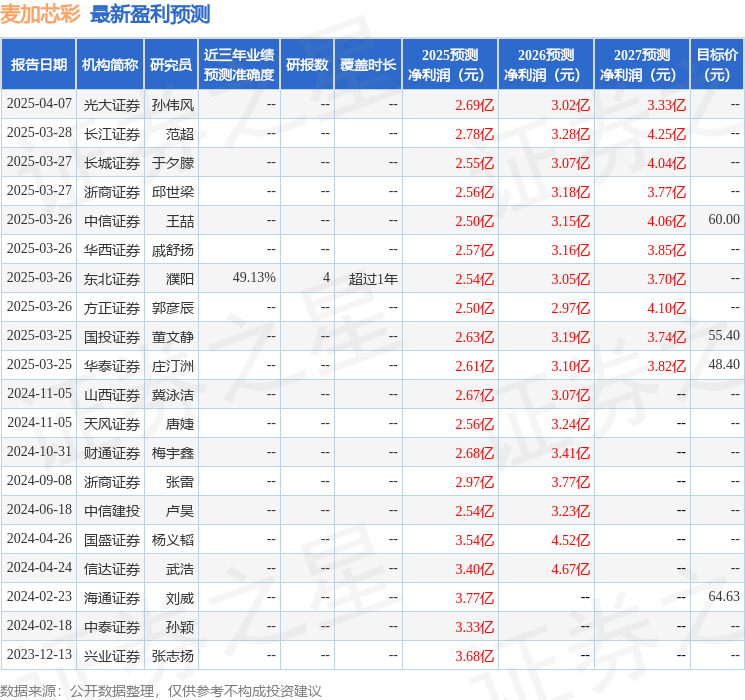
Task: Click the 目标价 column header
Action: [717, 65]
